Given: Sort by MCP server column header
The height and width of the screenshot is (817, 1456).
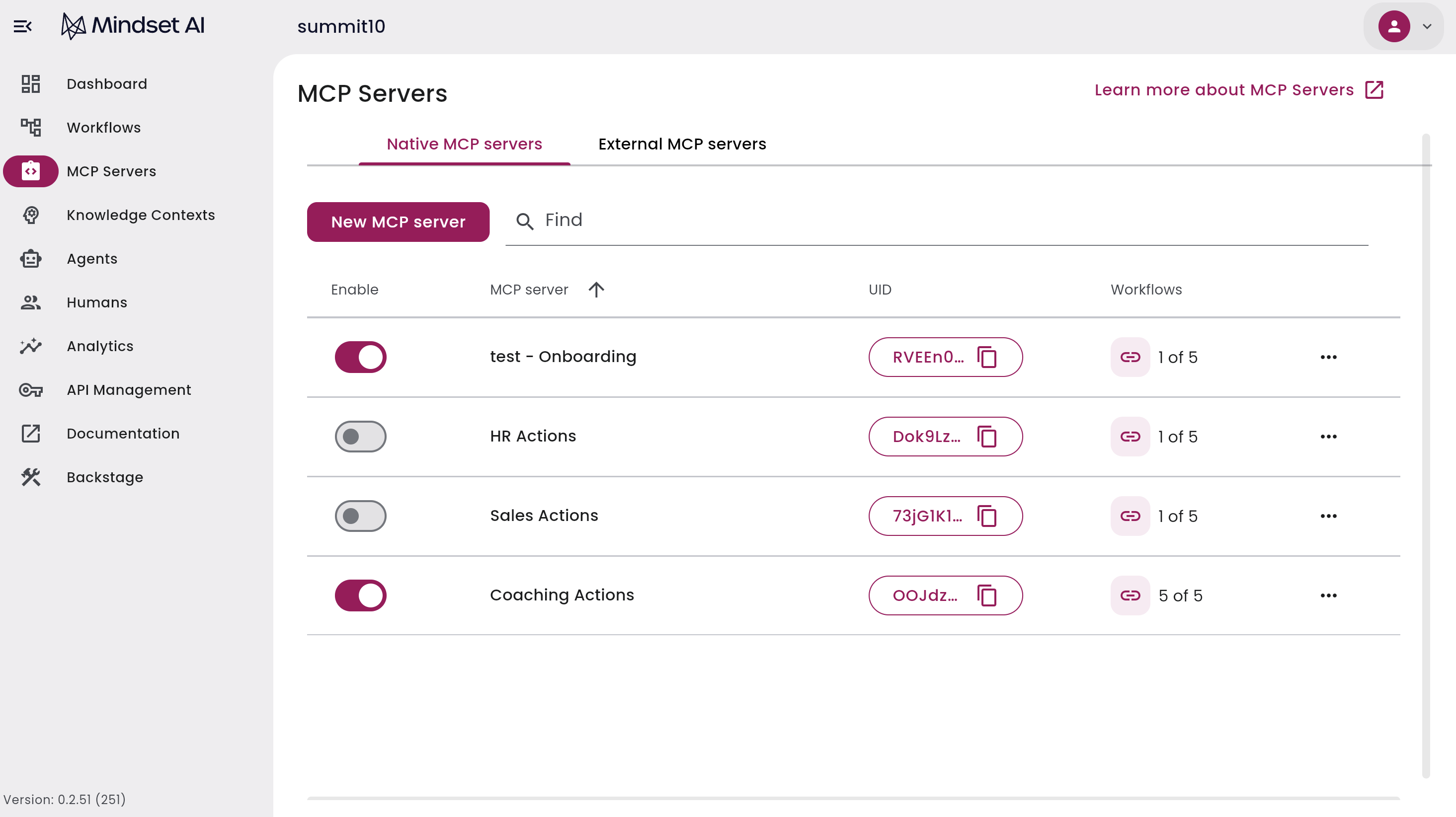Looking at the screenshot, I should point(528,289).
